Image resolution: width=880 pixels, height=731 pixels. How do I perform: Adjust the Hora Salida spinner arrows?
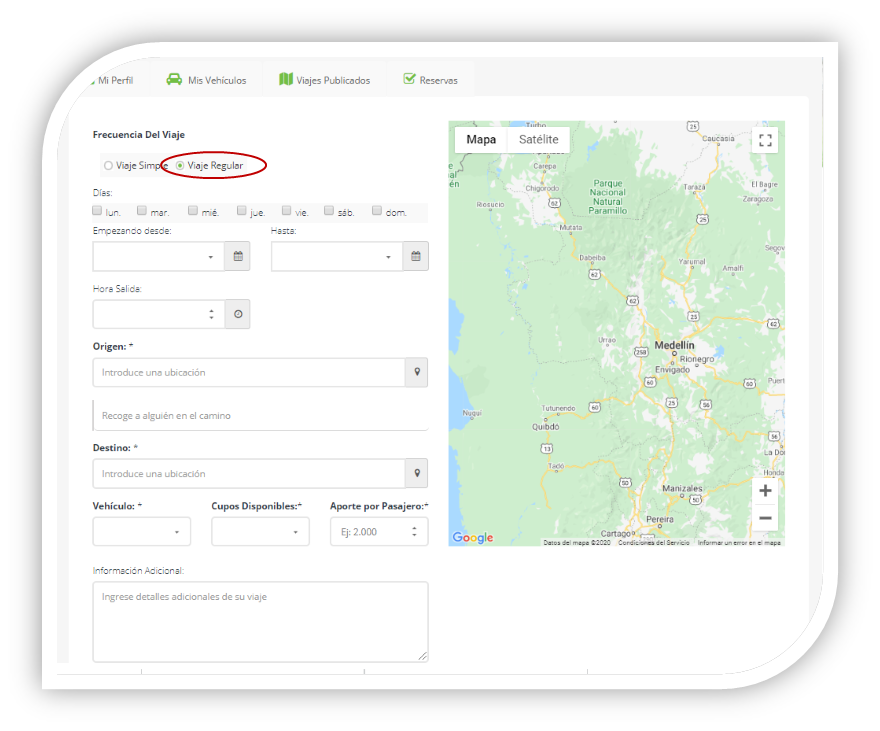212,314
